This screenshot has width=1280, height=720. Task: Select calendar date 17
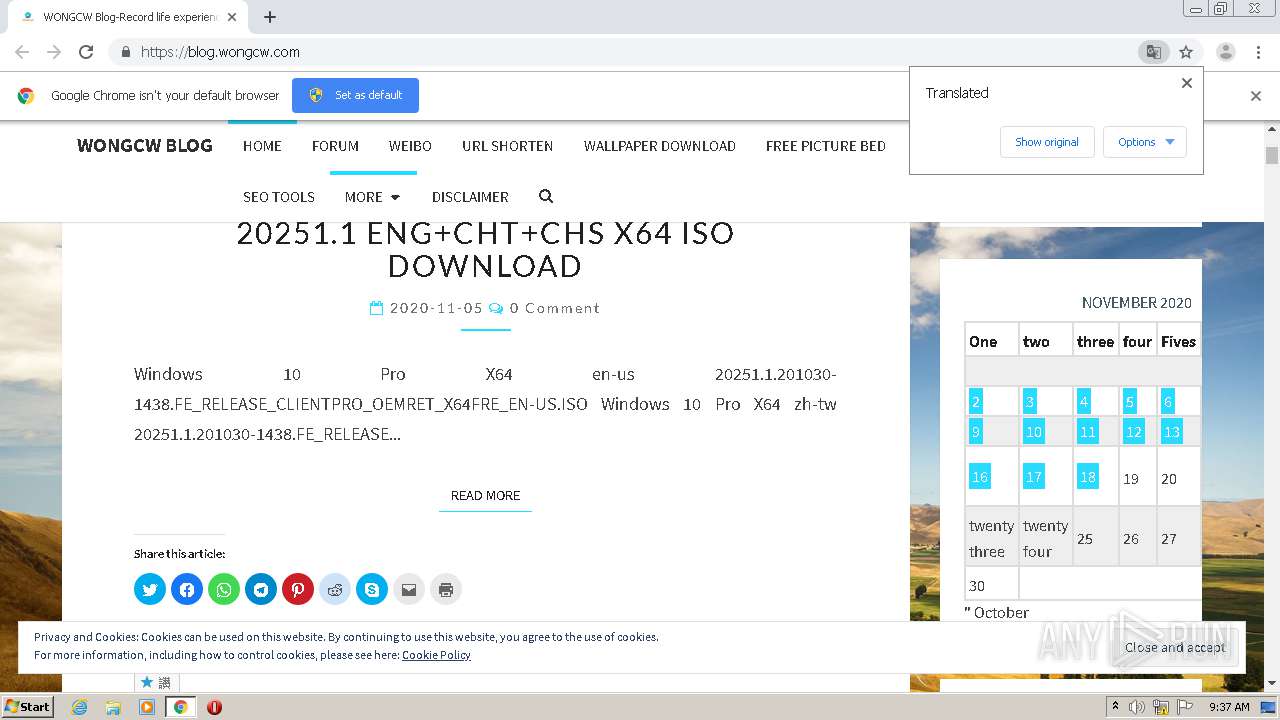pyautogui.click(x=1034, y=477)
